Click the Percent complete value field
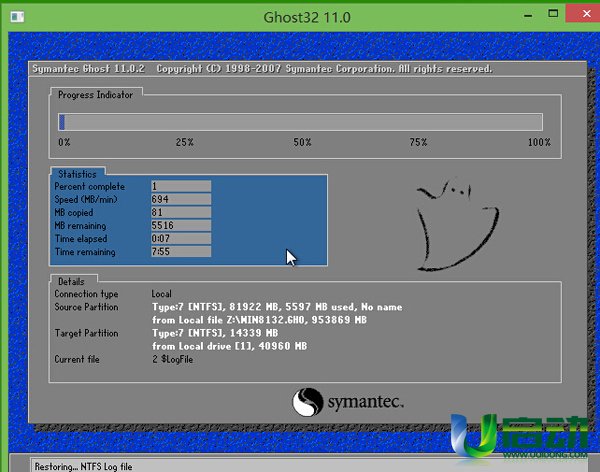Viewport: 600px width, 472px height. point(181,186)
